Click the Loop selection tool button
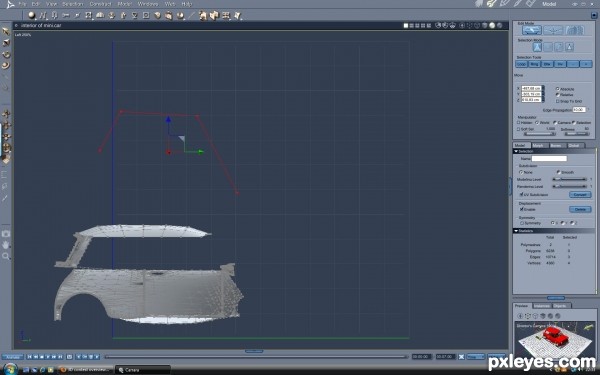The width and height of the screenshot is (600, 375). 522,64
